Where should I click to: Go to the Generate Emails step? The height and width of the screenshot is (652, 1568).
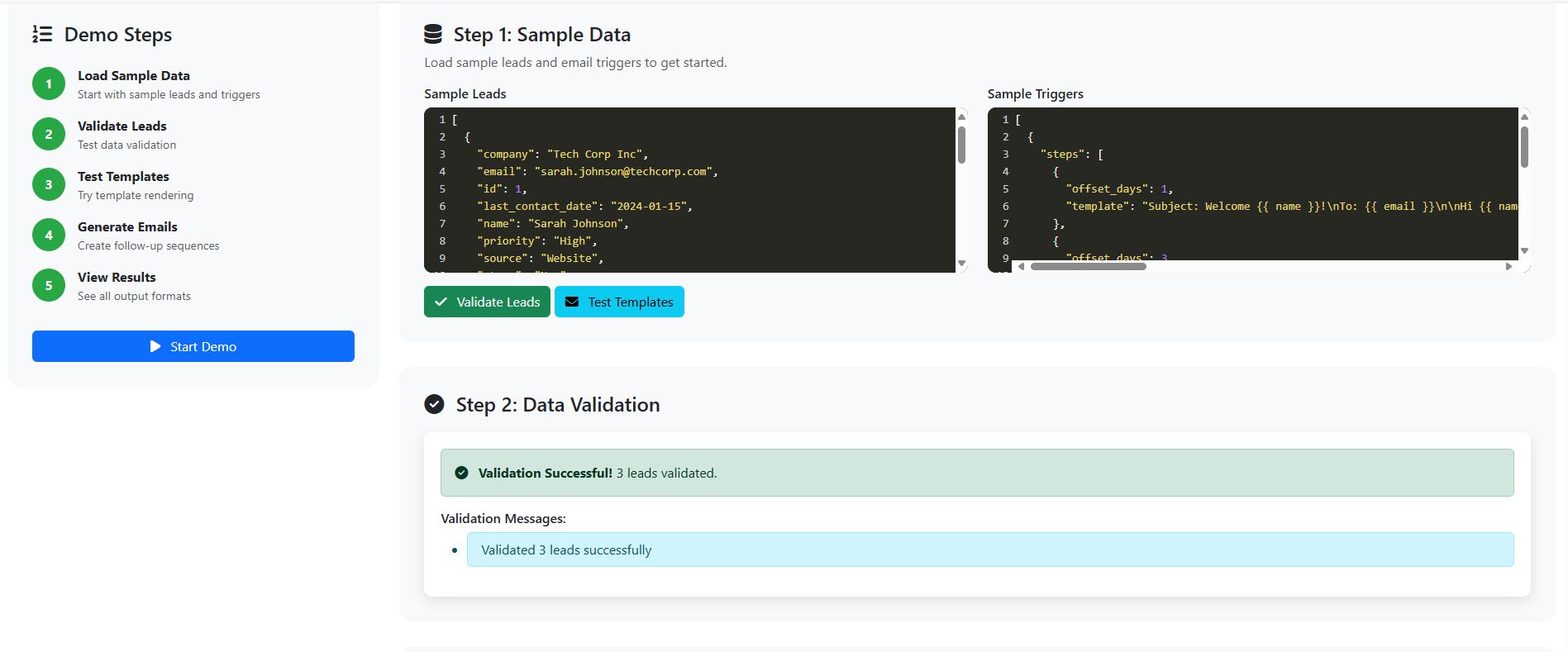point(127,227)
